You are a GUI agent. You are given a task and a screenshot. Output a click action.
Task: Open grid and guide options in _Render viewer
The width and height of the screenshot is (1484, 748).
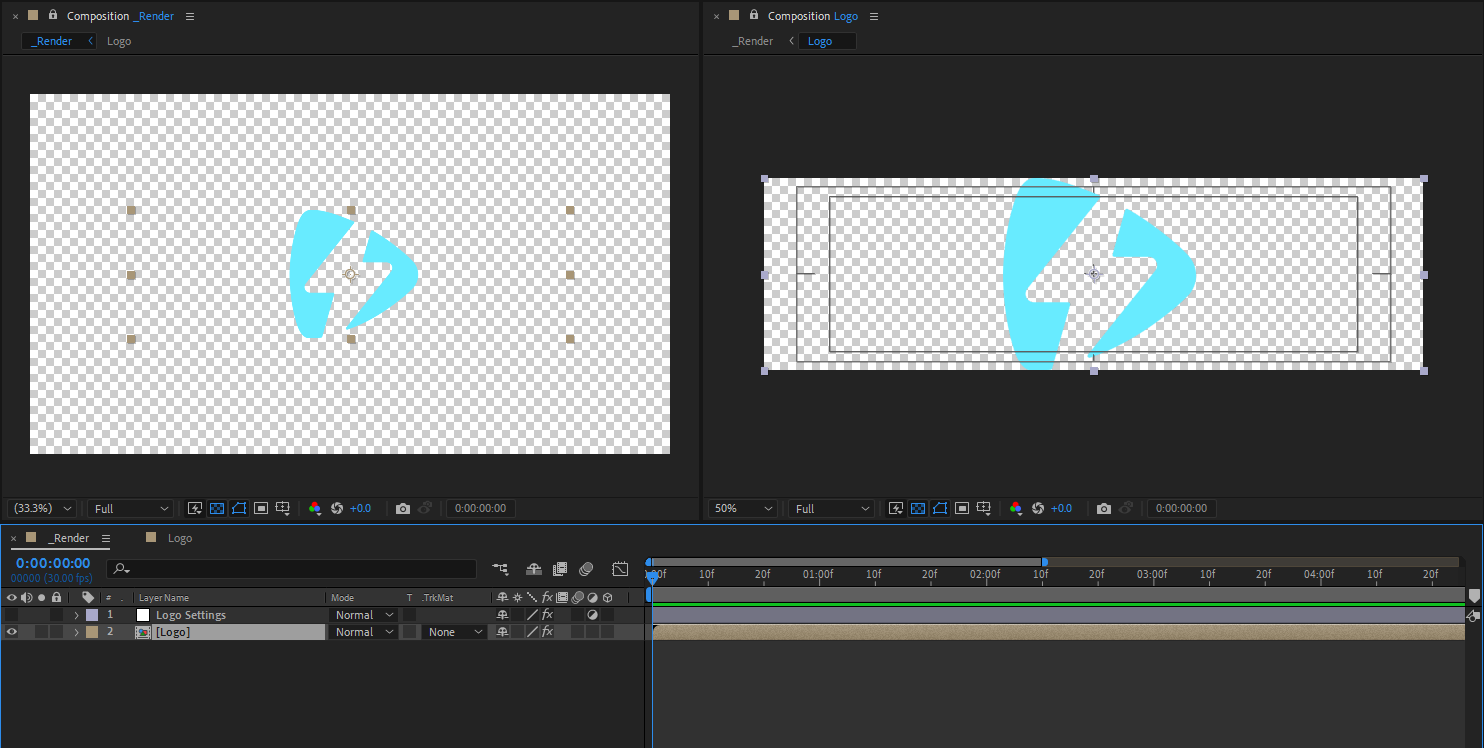(x=284, y=508)
